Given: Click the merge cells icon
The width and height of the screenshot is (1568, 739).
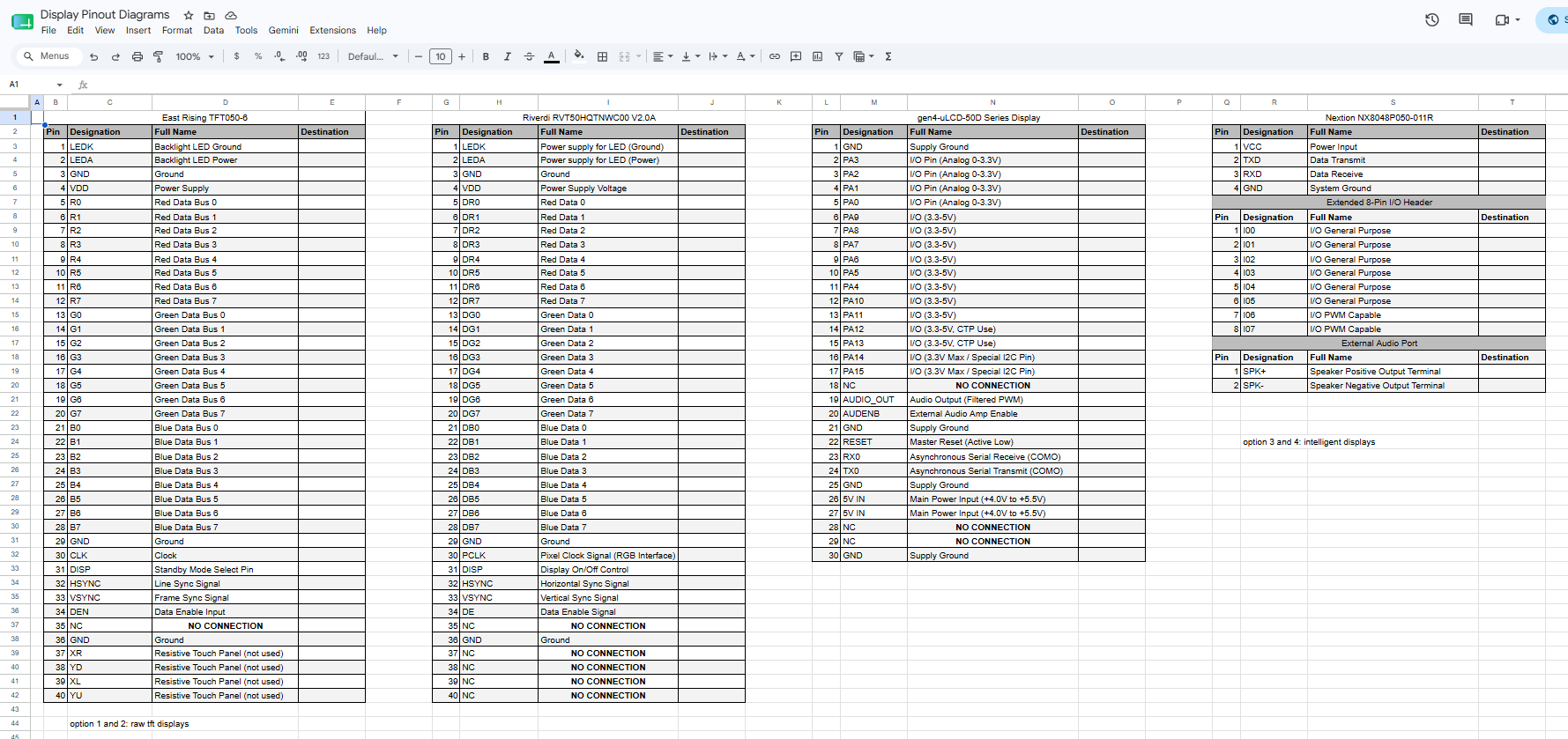Looking at the screenshot, I should [x=624, y=56].
